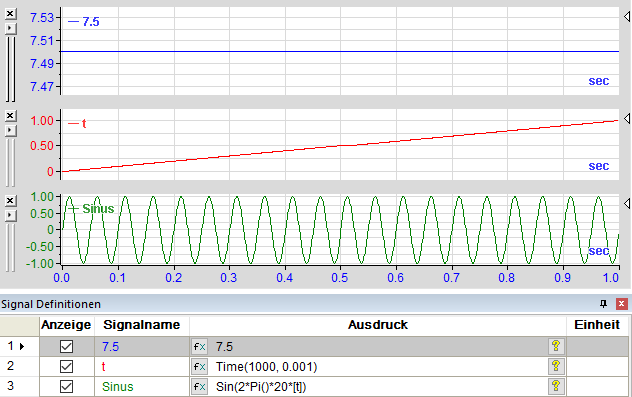Click right-edge triangle marker of 7.5 graph

coord(627,17)
